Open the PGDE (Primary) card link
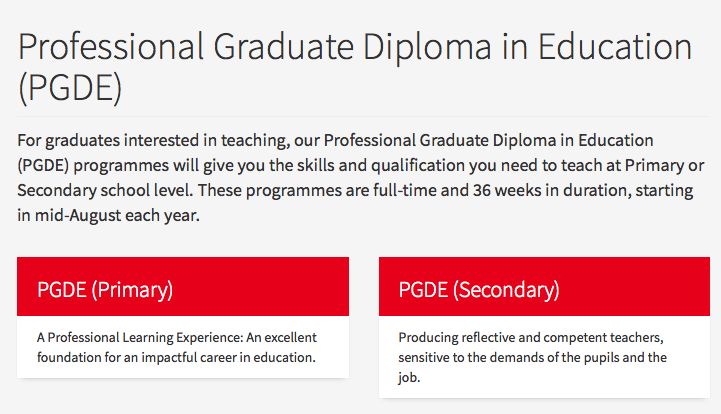Image resolution: width=721 pixels, height=414 pixels. 105,290
